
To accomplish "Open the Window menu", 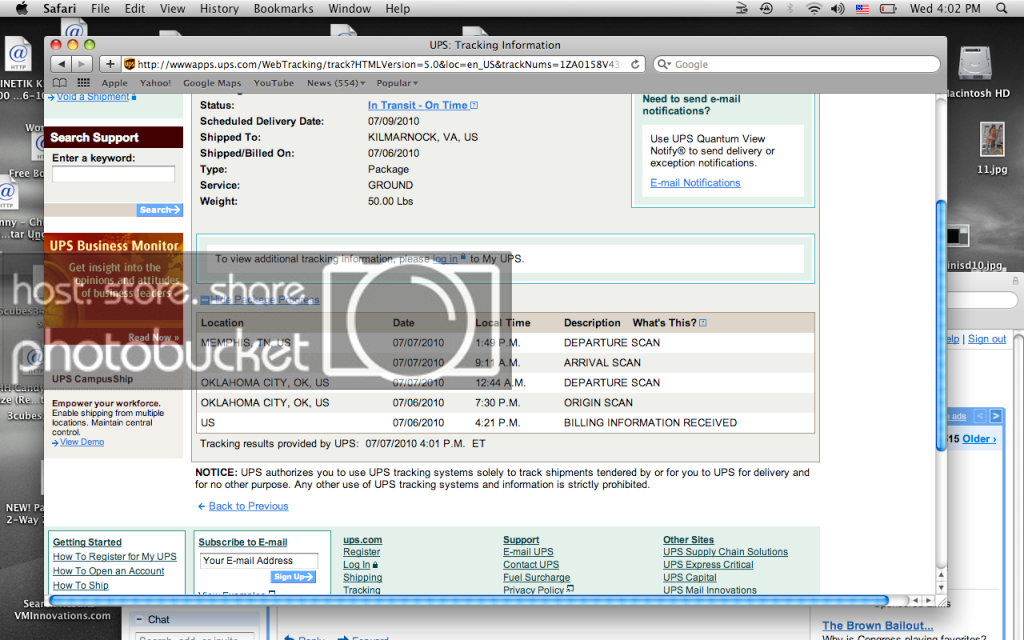I will click(x=349, y=8).
